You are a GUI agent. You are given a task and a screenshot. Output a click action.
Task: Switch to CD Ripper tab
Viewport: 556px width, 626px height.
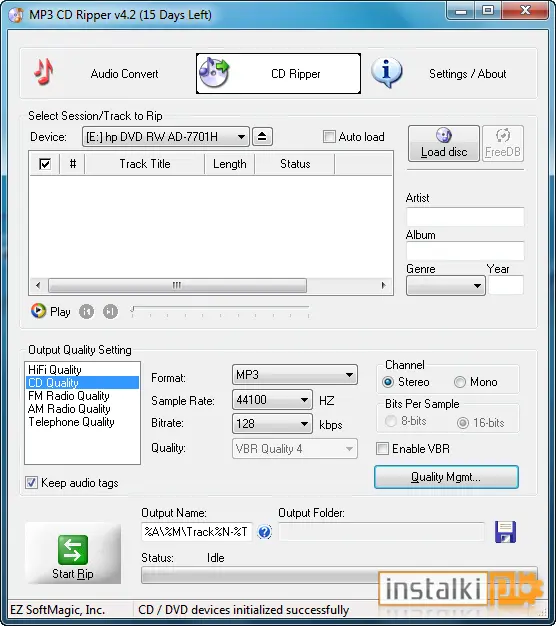(278, 73)
